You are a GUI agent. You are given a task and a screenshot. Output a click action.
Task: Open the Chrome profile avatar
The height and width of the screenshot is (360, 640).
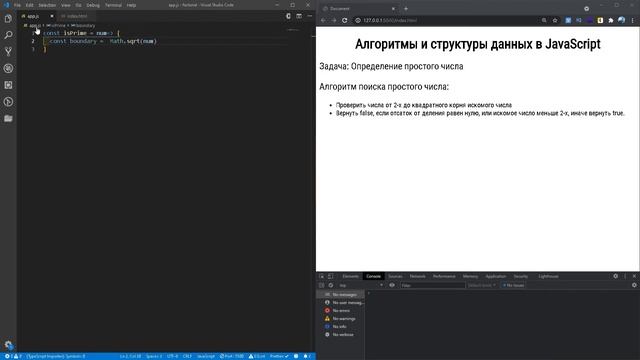pos(621,20)
